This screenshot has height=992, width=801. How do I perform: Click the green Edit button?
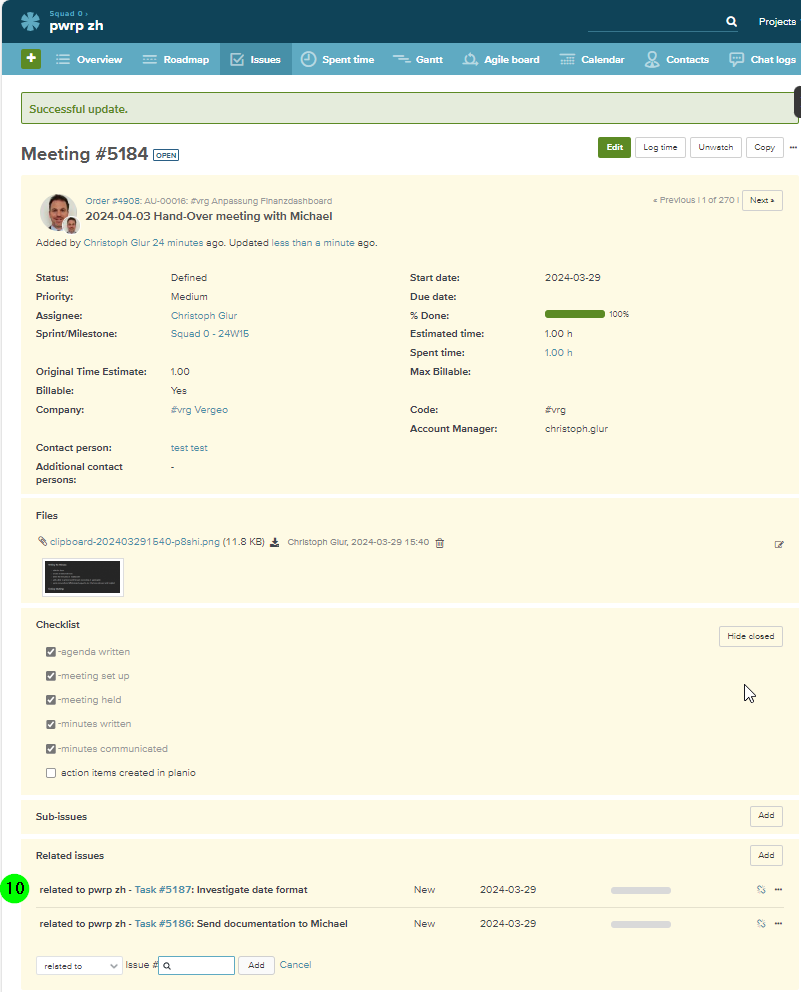[614, 147]
